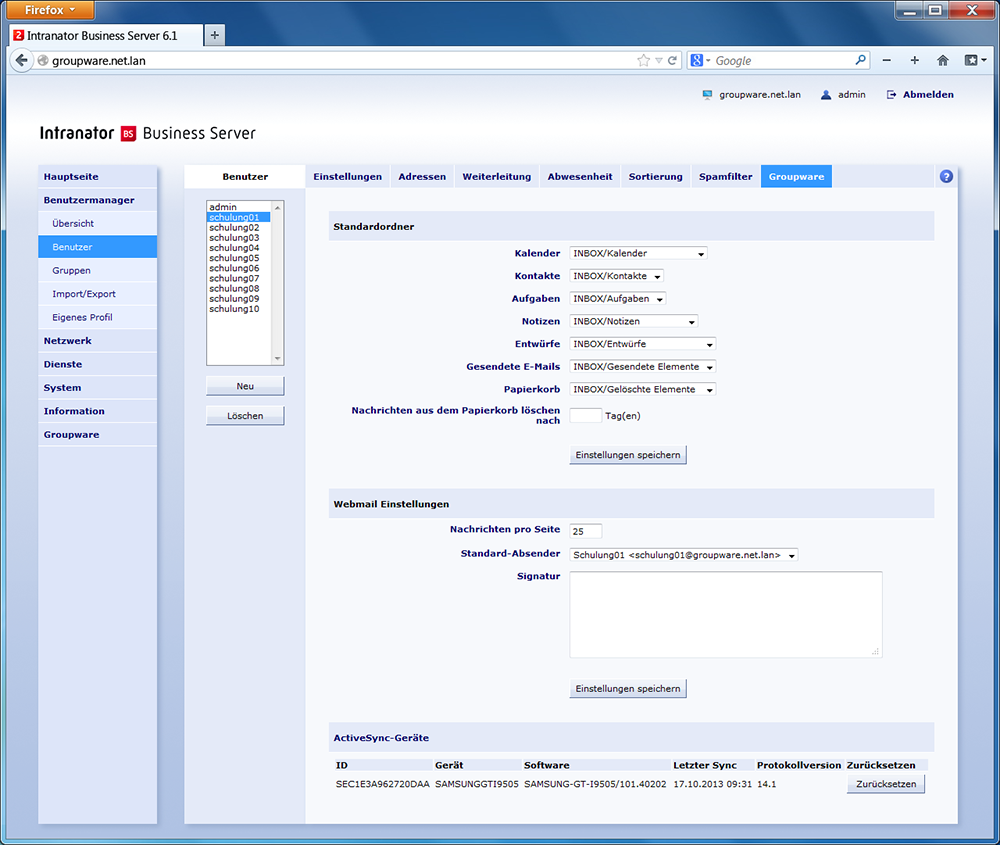This screenshot has width=1000, height=845.
Task: Click the Firefox back arrow button
Action: click(22, 60)
